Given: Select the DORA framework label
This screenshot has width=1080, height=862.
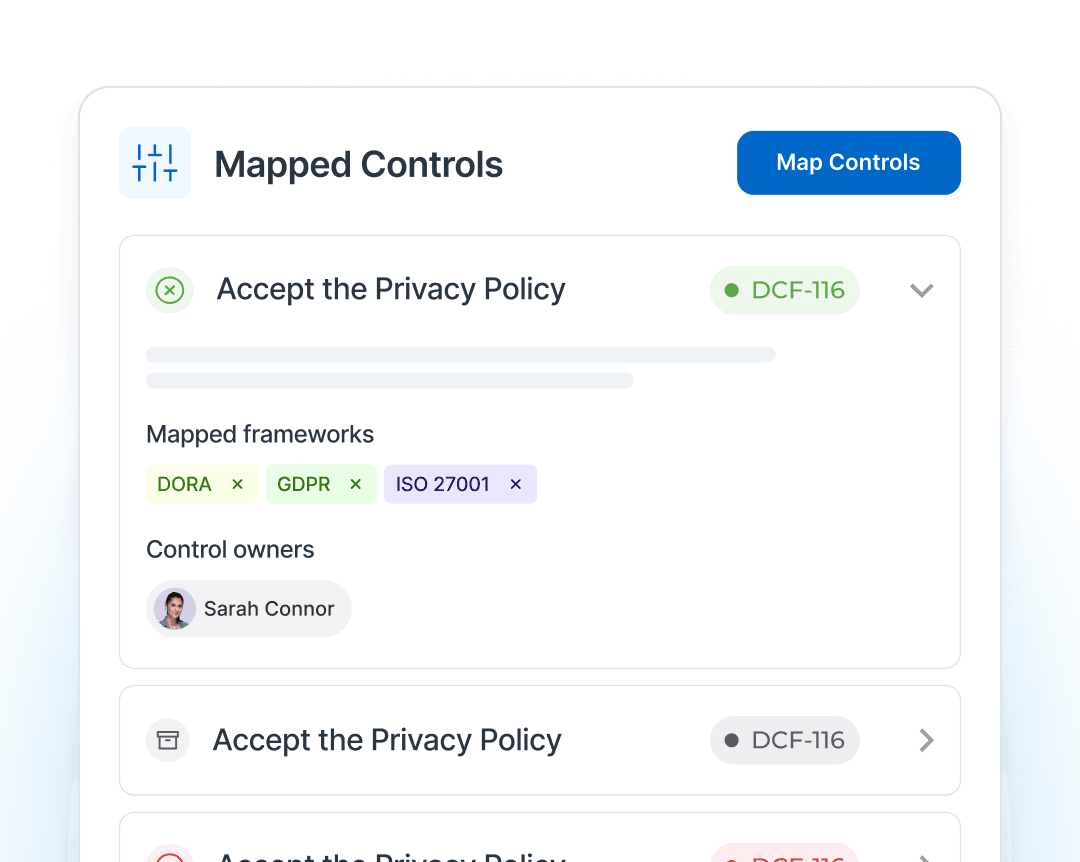Looking at the screenshot, I should (x=185, y=484).
